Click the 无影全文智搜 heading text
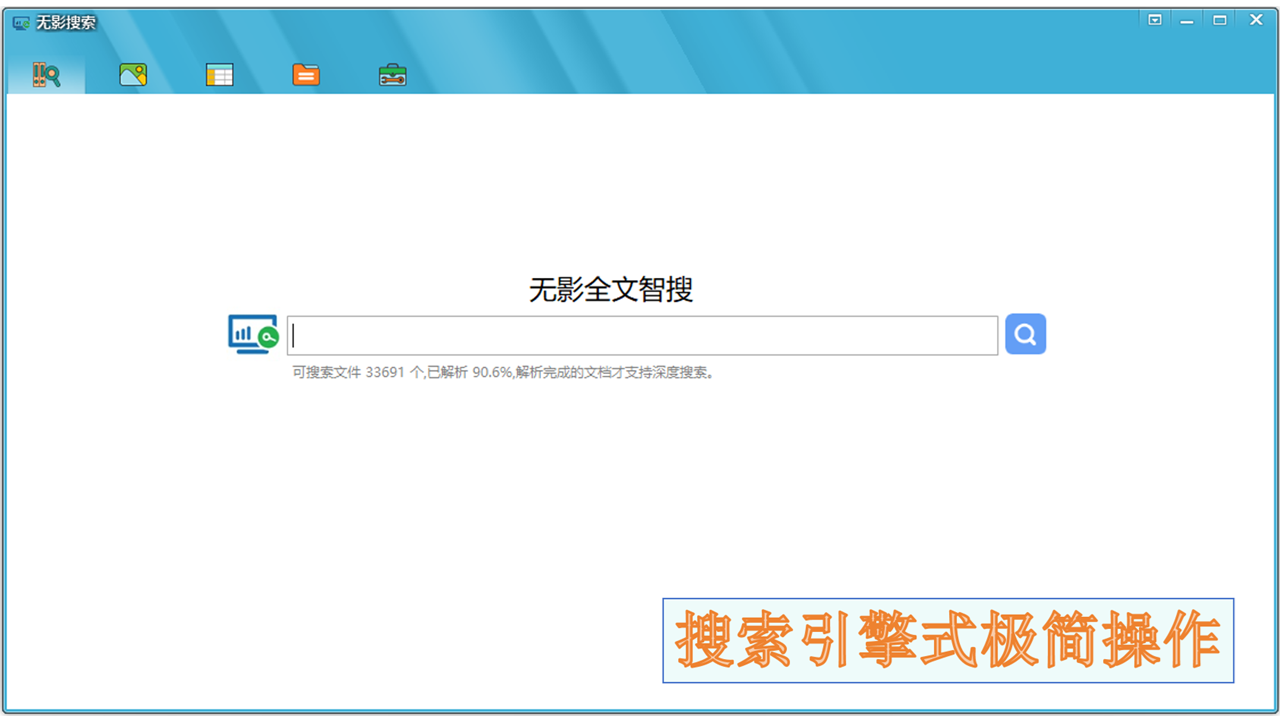The height and width of the screenshot is (720, 1280). [x=611, y=290]
